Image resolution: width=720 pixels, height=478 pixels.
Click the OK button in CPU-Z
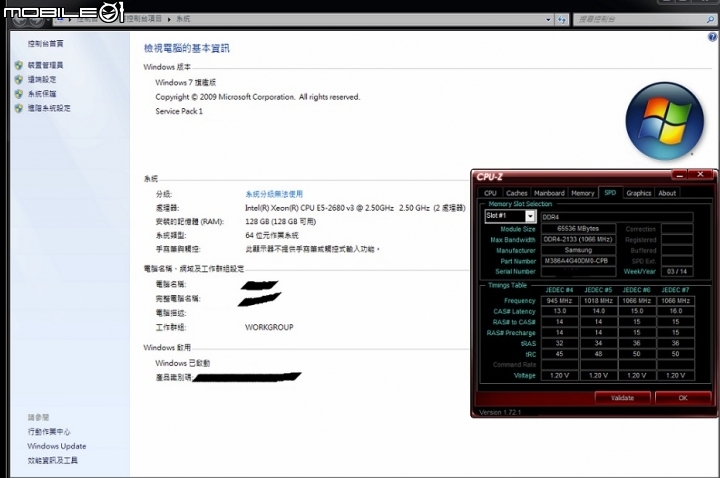click(683, 398)
